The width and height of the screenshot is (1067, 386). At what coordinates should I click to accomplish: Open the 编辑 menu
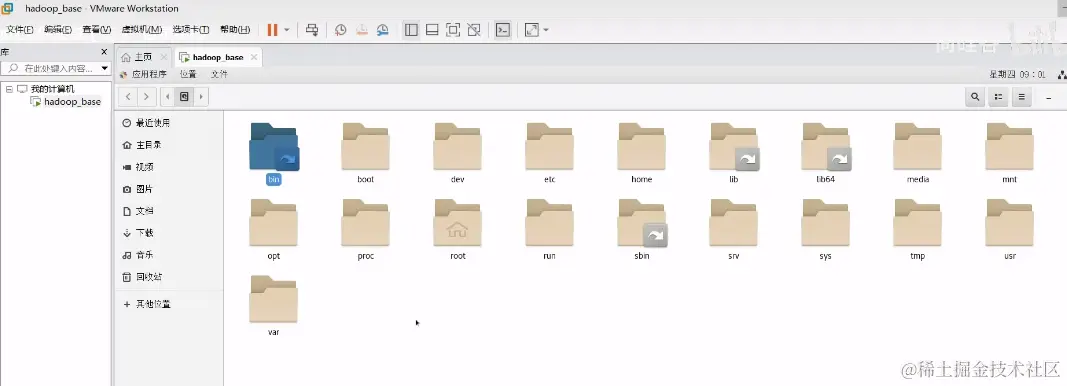click(x=58, y=29)
